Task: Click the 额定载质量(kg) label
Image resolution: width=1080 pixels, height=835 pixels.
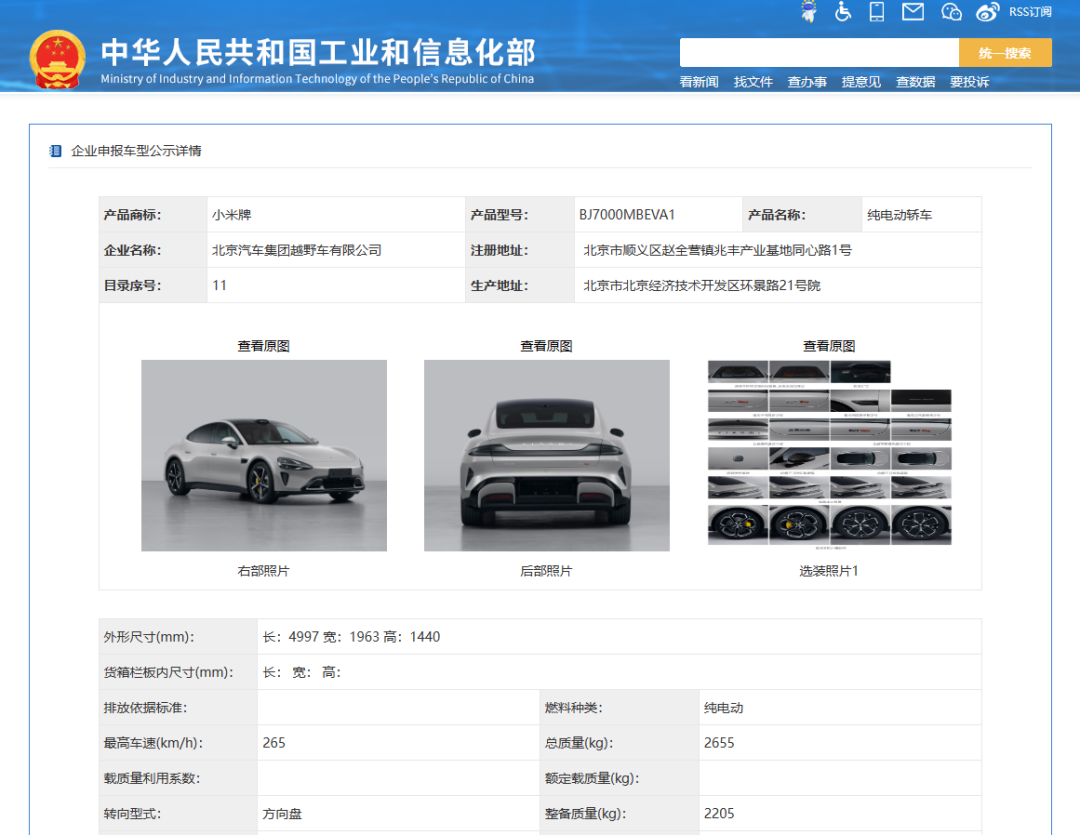Action: 592,778
